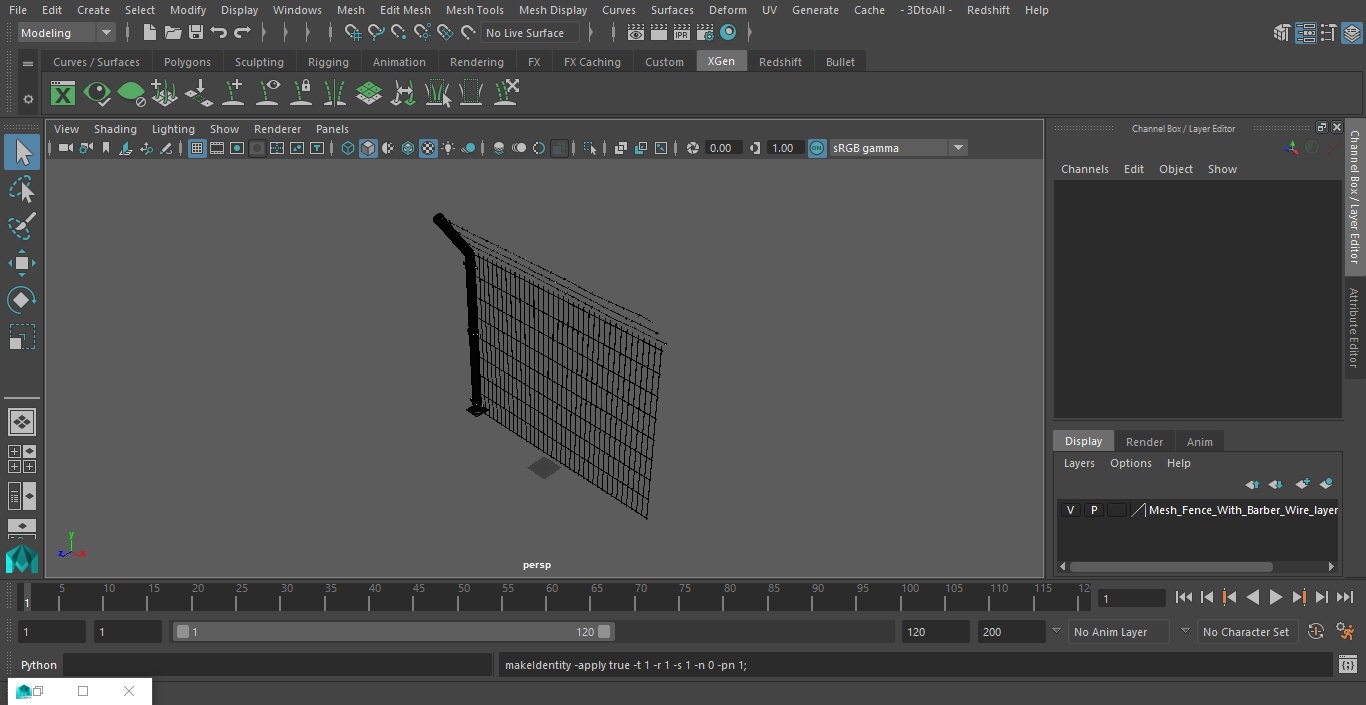Open the sRGB gamma view transform dropdown
This screenshot has height=705, width=1366.
click(898, 148)
